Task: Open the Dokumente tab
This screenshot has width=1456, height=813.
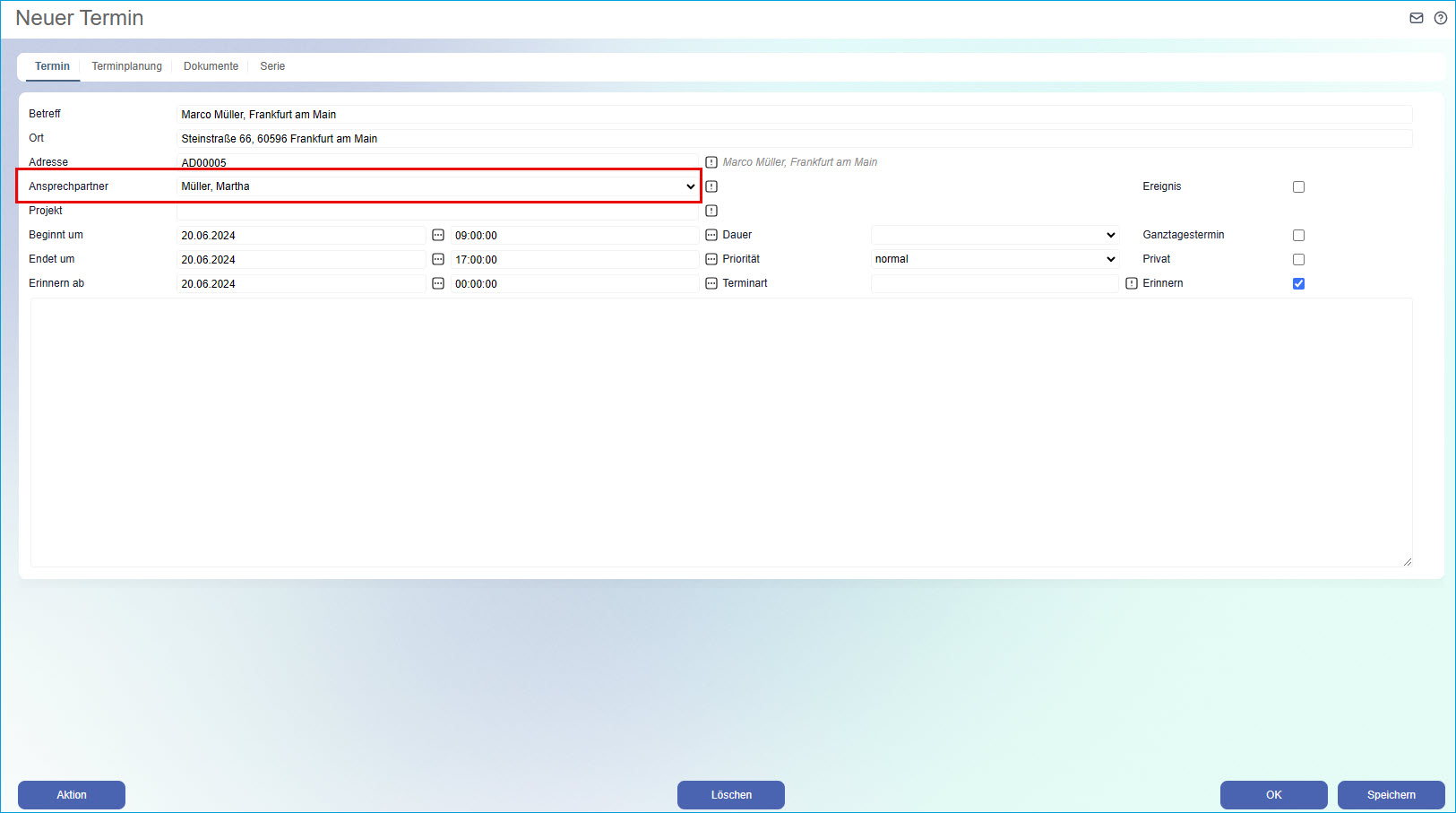Action: pos(211,66)
